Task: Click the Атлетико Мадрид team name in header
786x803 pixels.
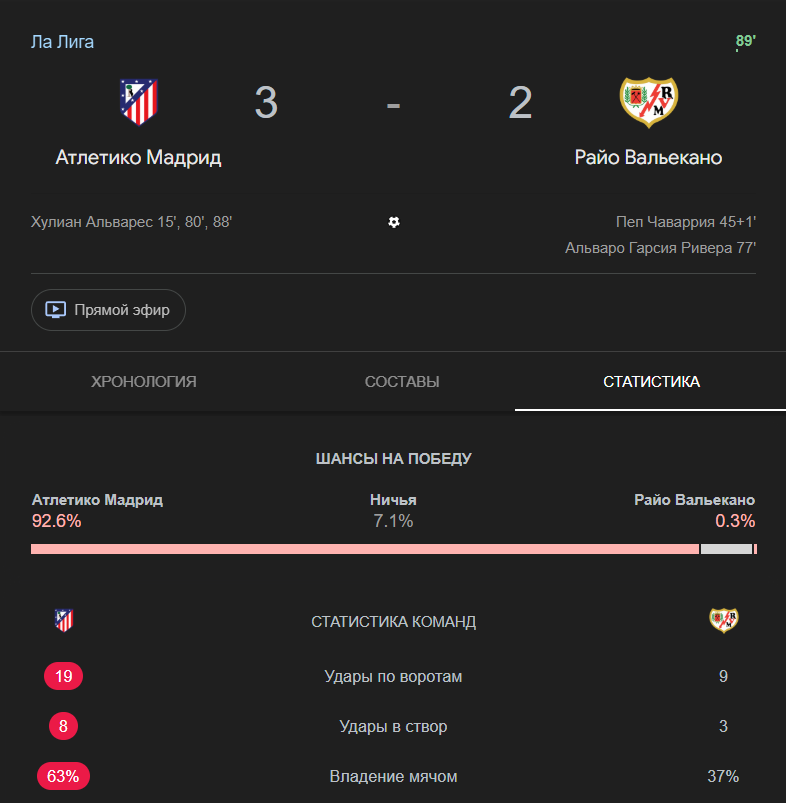Action: click(x=138, y=158)
